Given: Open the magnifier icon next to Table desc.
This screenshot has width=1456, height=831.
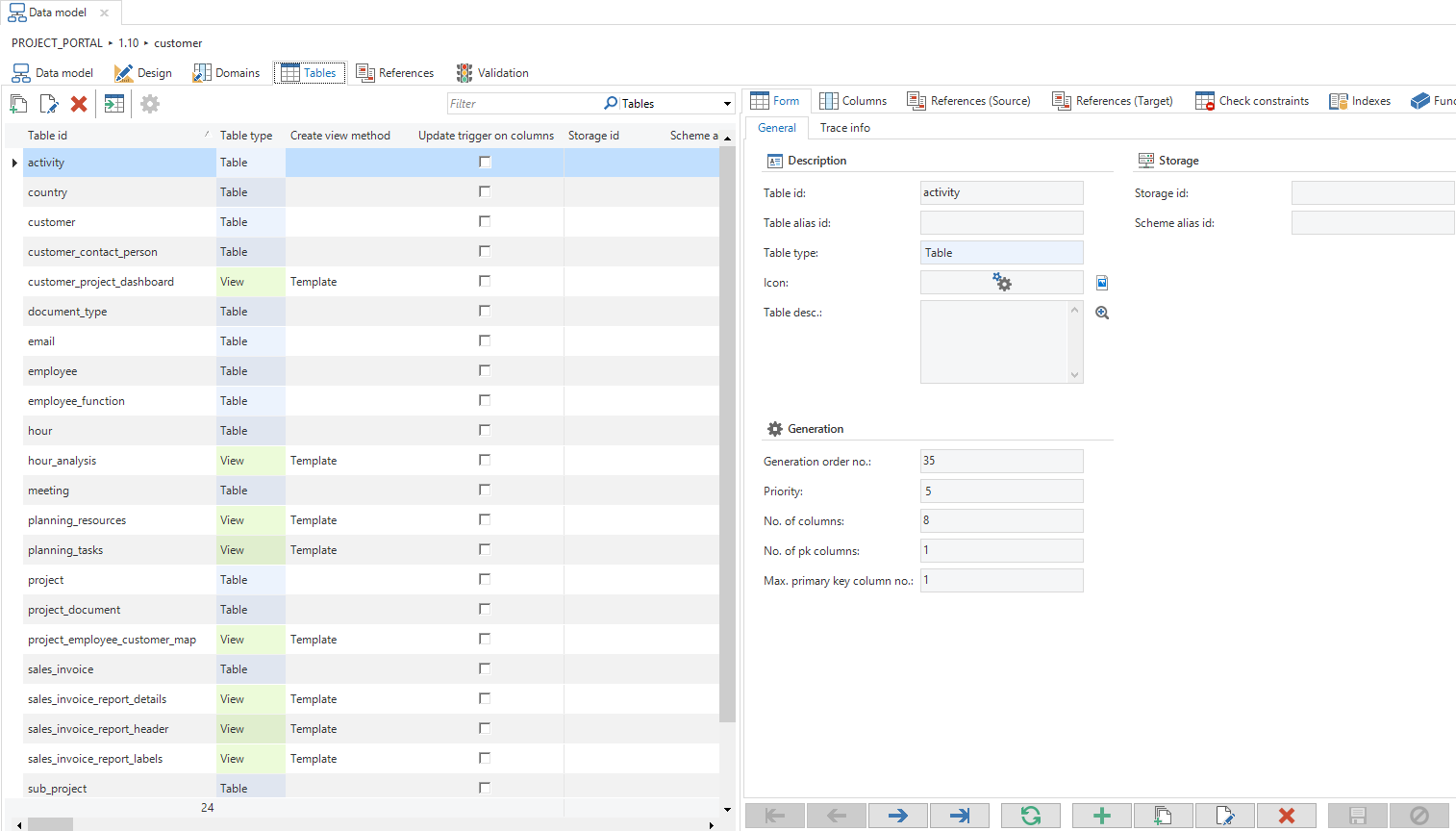Looking at the screenshot, I should (1102, 313).
